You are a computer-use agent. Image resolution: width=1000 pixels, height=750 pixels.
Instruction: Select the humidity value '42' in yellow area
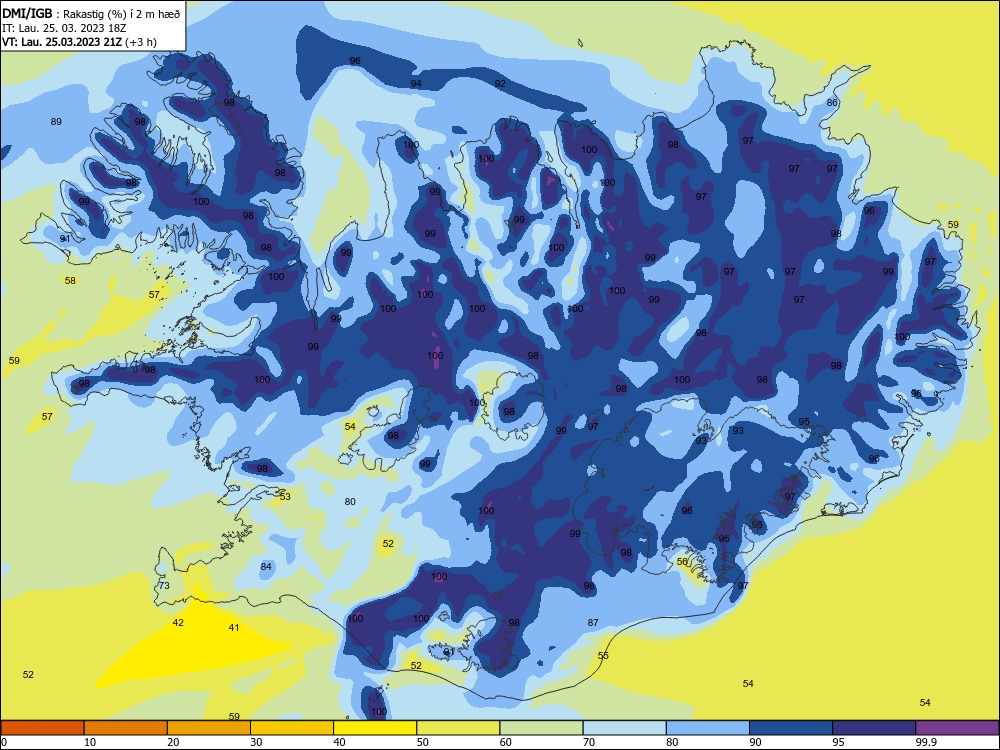(x=178, y=622)
